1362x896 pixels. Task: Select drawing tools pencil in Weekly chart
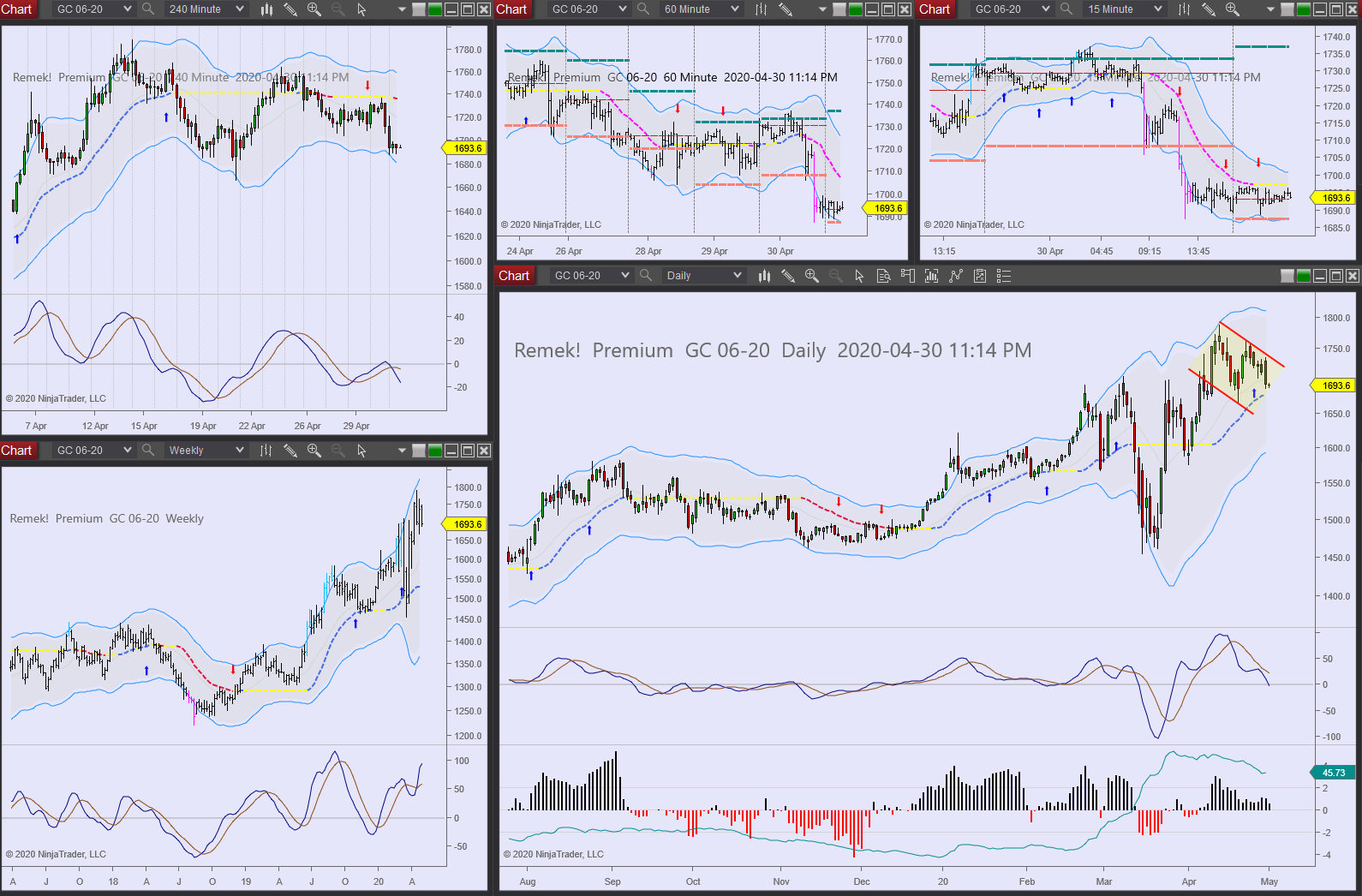(x=290, y=451)
